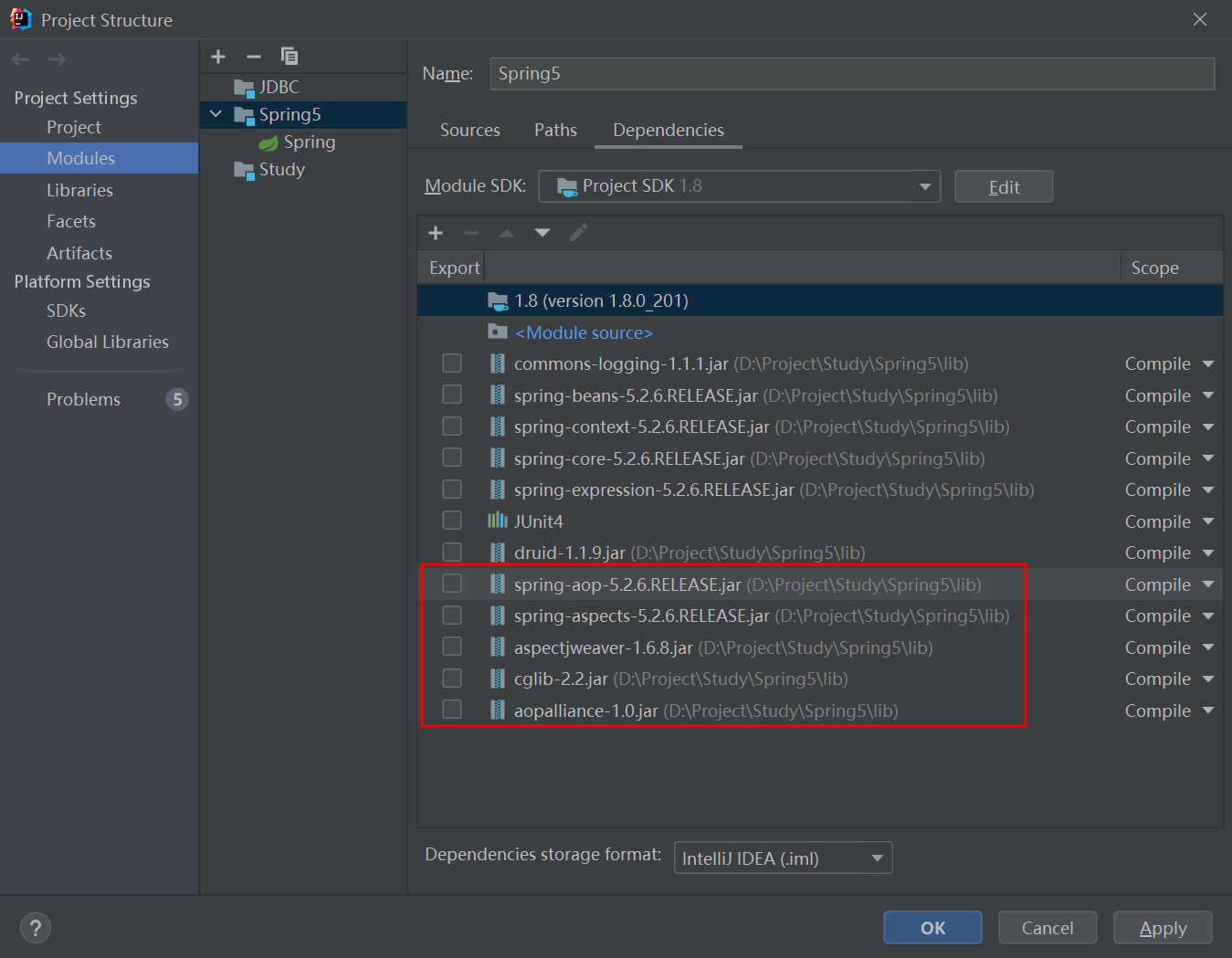Remove the selected dependency with the minus icon
The width and height of the screenshot is (1232, 958).
471,233
